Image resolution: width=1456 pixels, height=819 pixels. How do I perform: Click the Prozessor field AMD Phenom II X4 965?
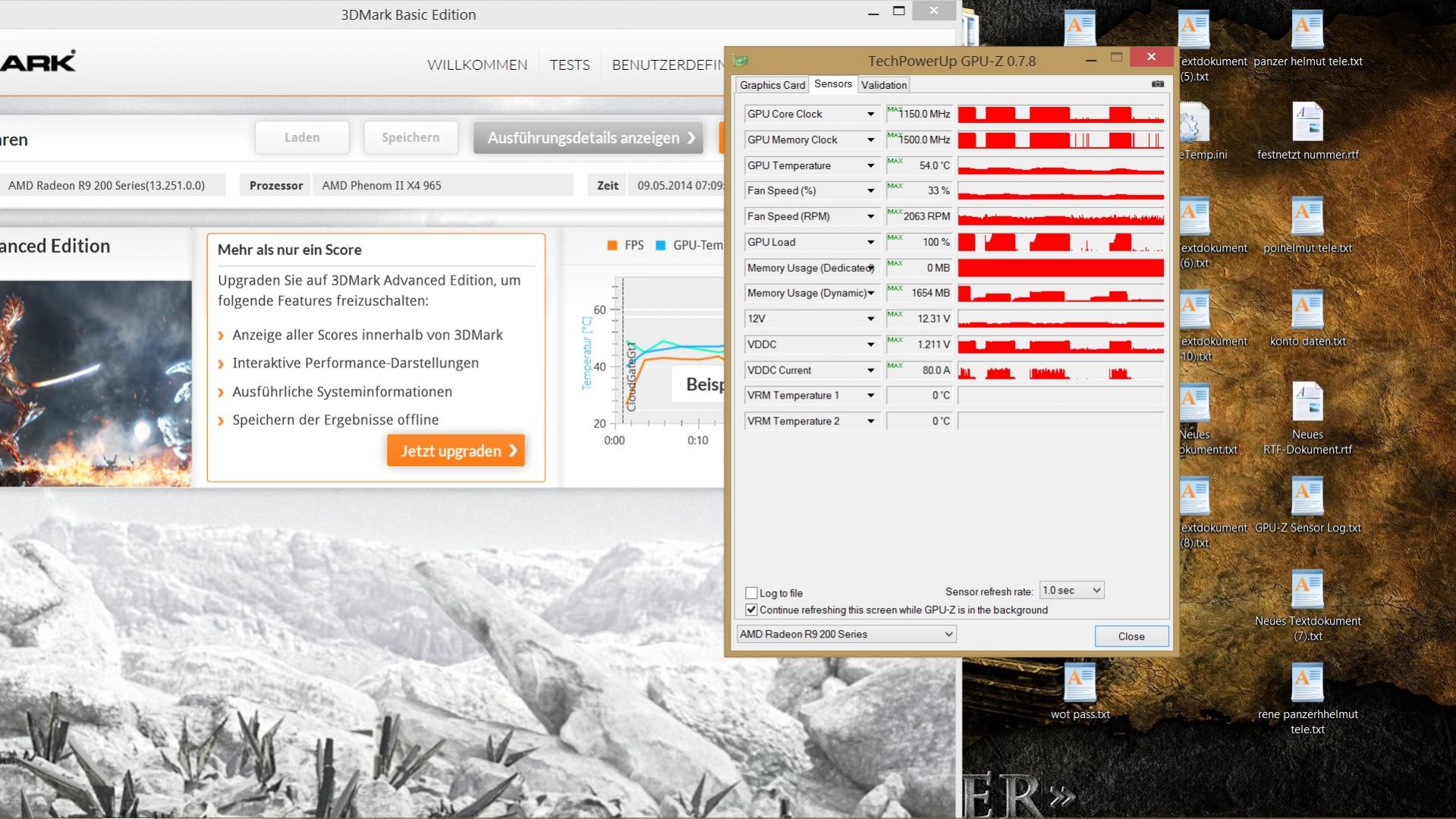click(442, 185)
